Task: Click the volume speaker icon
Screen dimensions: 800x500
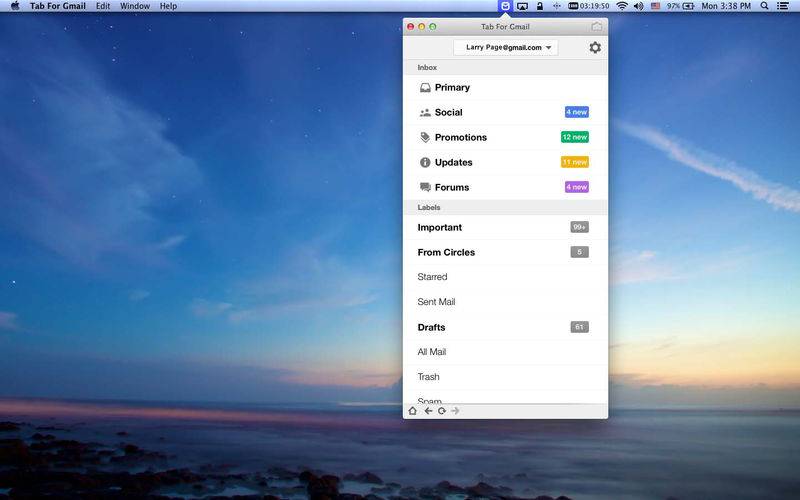Action: tap(638, 6)
